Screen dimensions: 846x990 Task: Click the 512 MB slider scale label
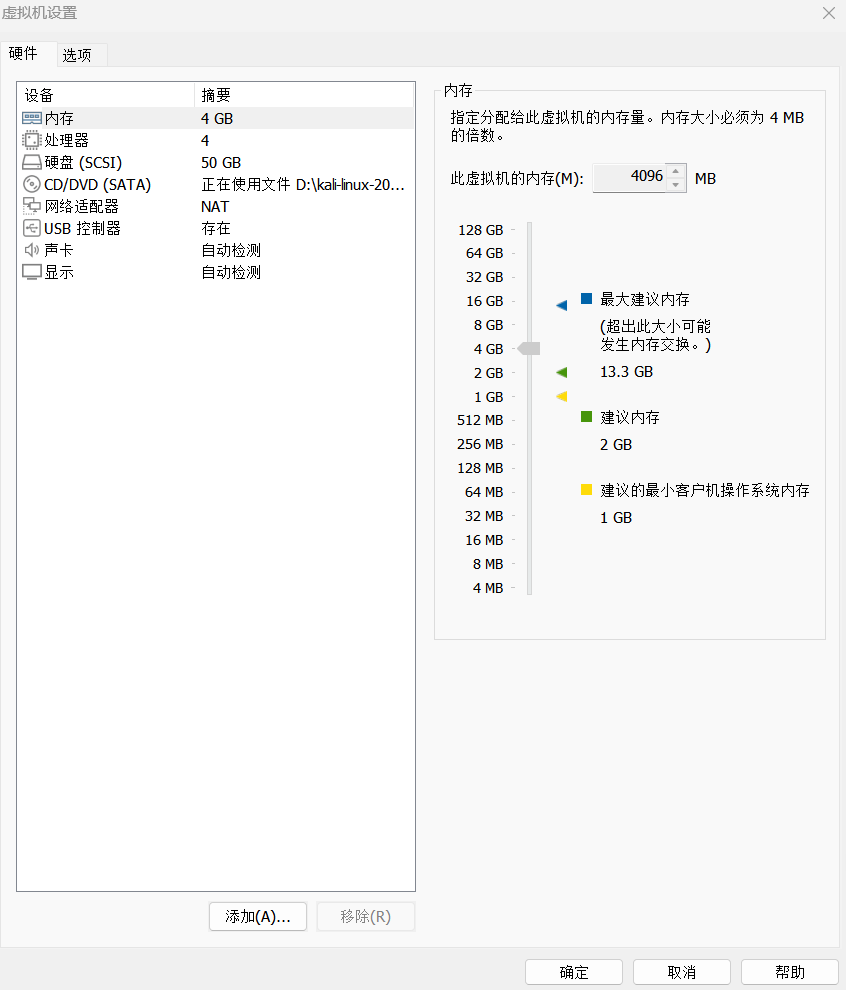click(x=480, y=420)
